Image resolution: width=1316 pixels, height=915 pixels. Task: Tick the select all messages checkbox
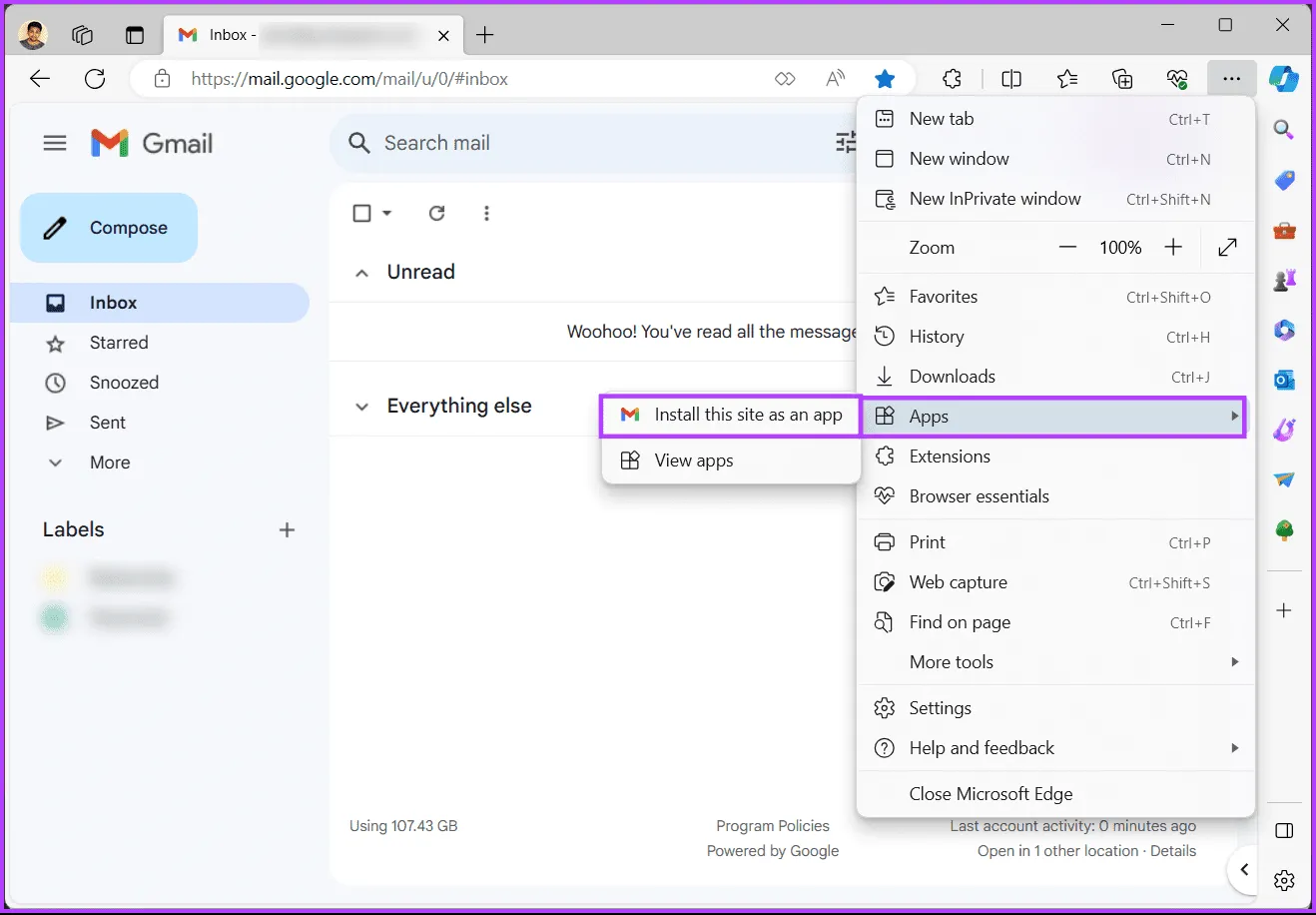tap(362, 213)
